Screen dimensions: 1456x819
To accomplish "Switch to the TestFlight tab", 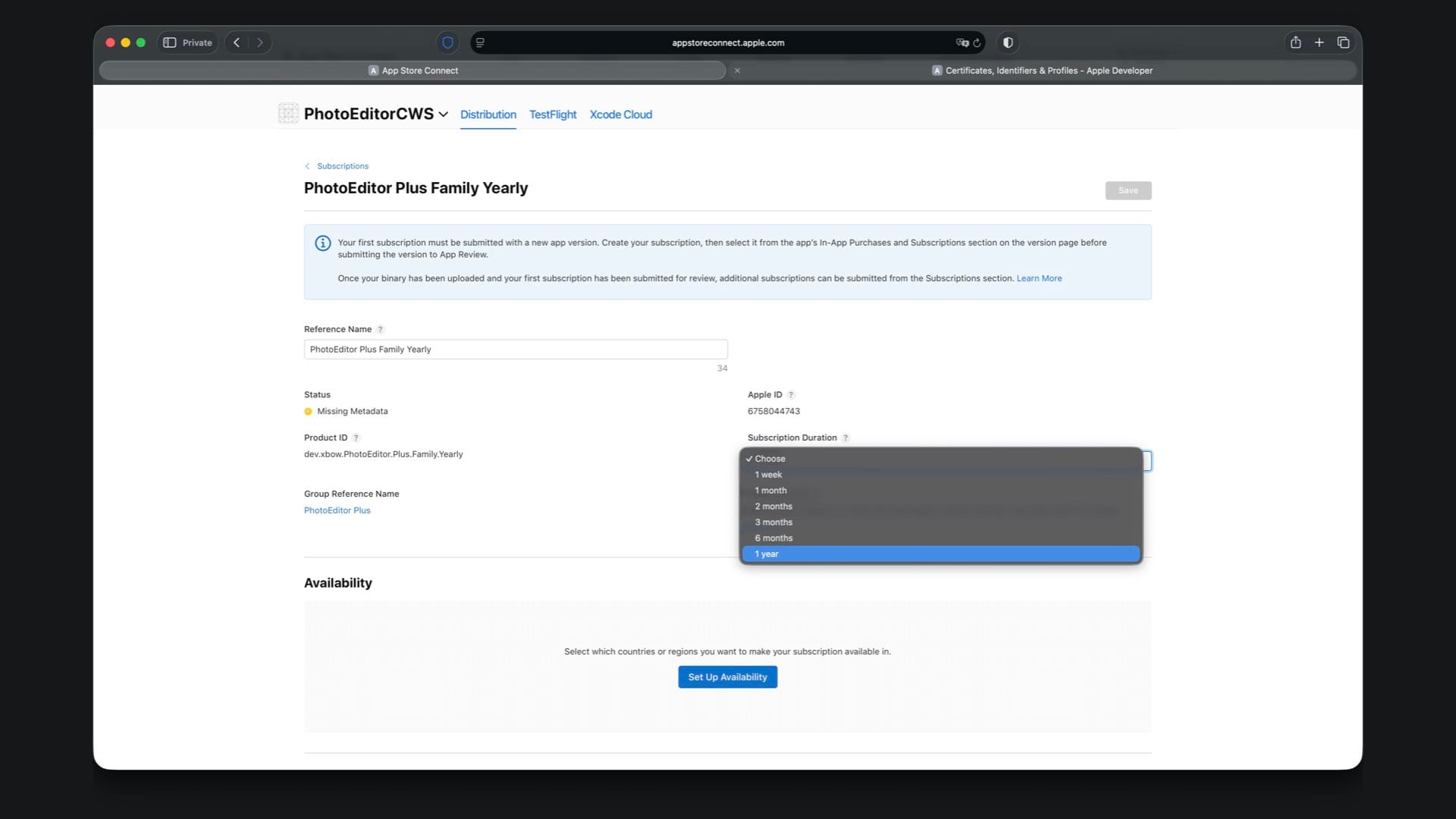I will [x=552, y=115].
